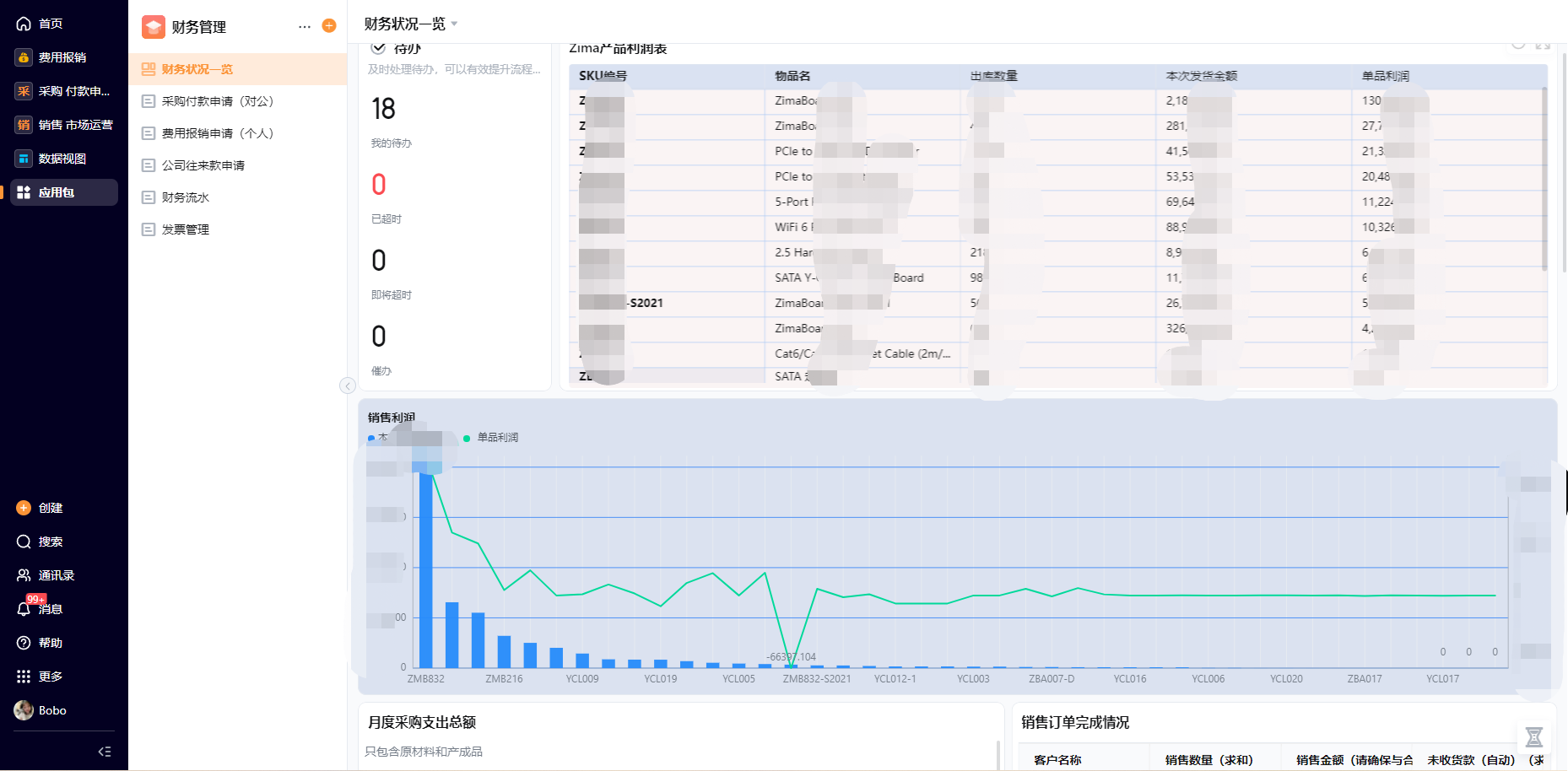1568x771 pixels.
Task: Open 消息 notifications with 99+ badge
Action: [x=40, y=607]
